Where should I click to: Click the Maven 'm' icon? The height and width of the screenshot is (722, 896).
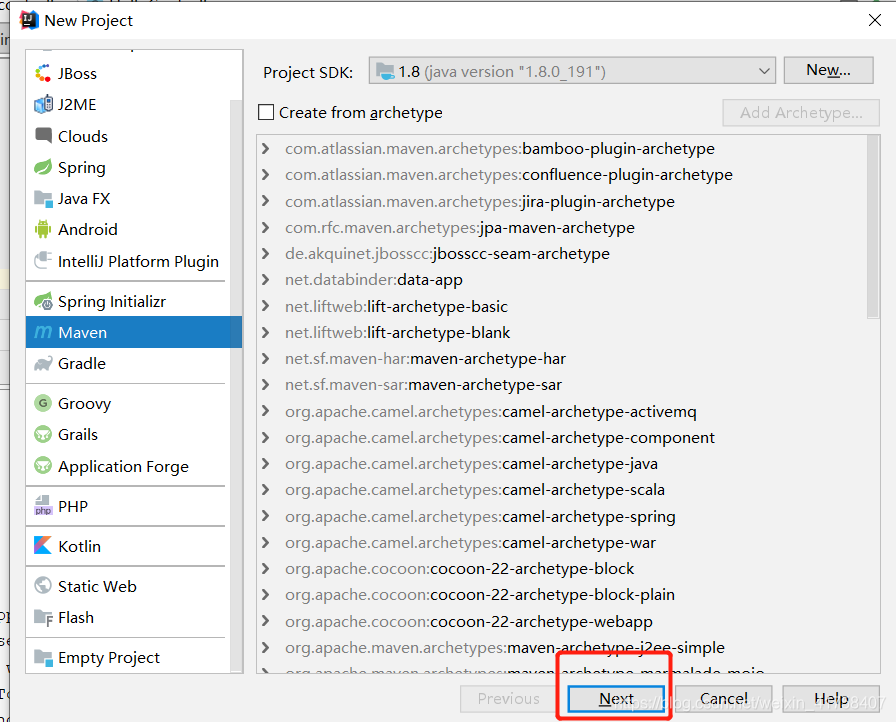[x=43, y=332]
